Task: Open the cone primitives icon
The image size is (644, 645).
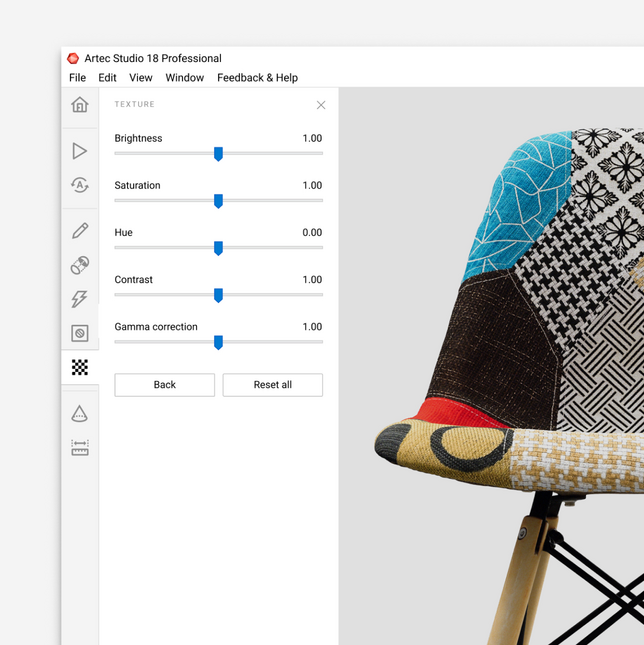Action: coord(79,413)
